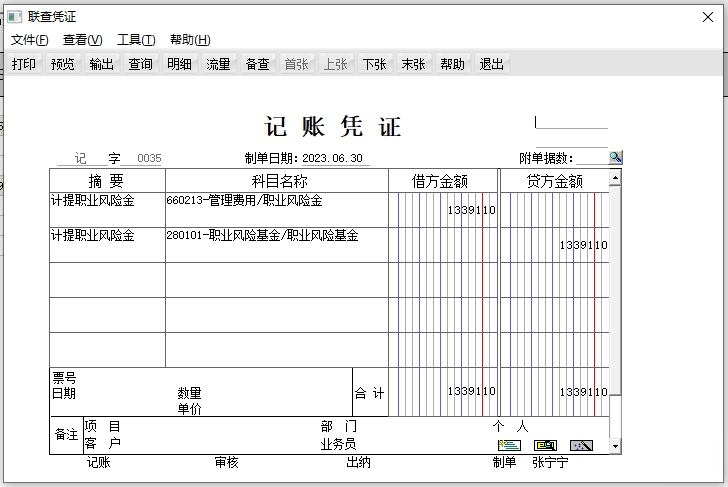Click the yellow-and-teal list icon below 个人
The width and height of the screenshot is (728, 487).
pyautogui.click(x=509, y=445)
